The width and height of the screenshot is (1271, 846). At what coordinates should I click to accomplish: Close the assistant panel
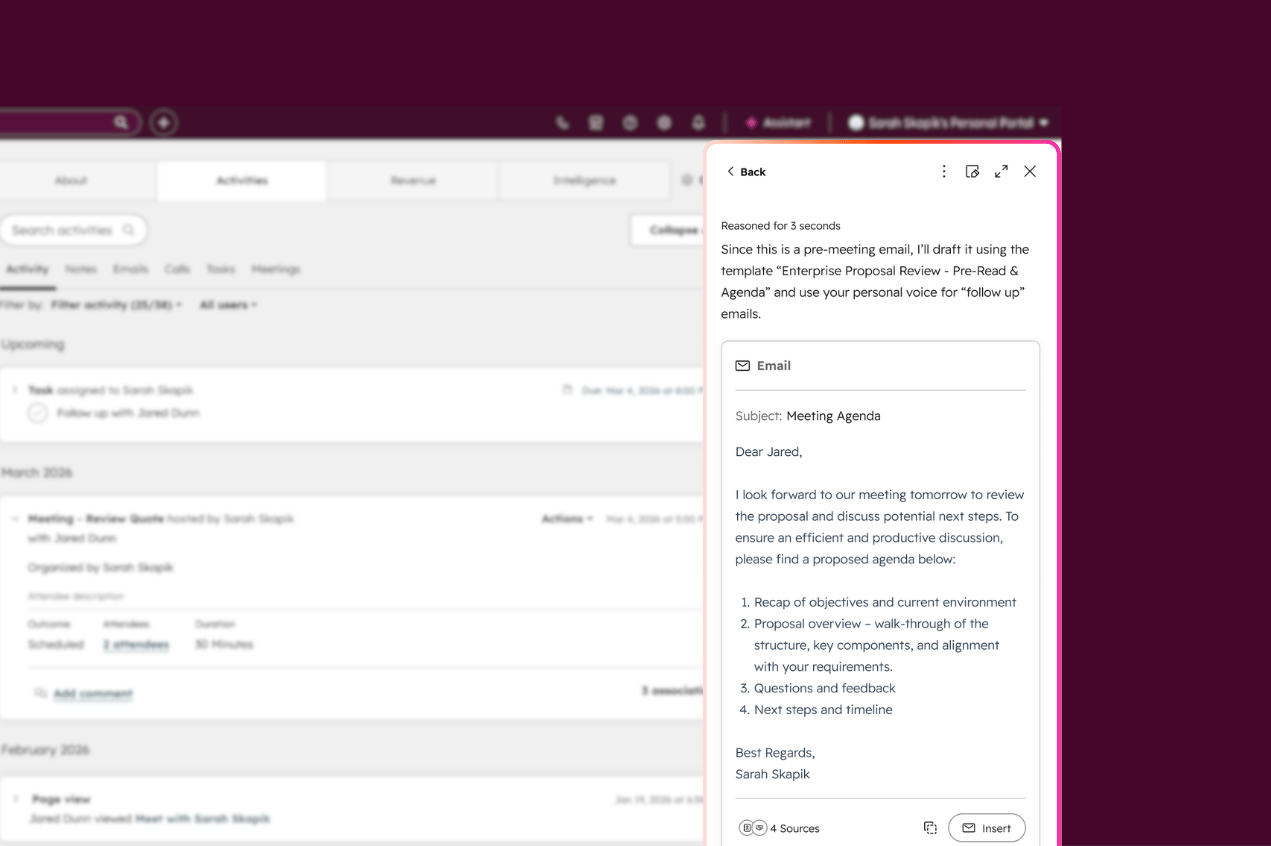1030,172
